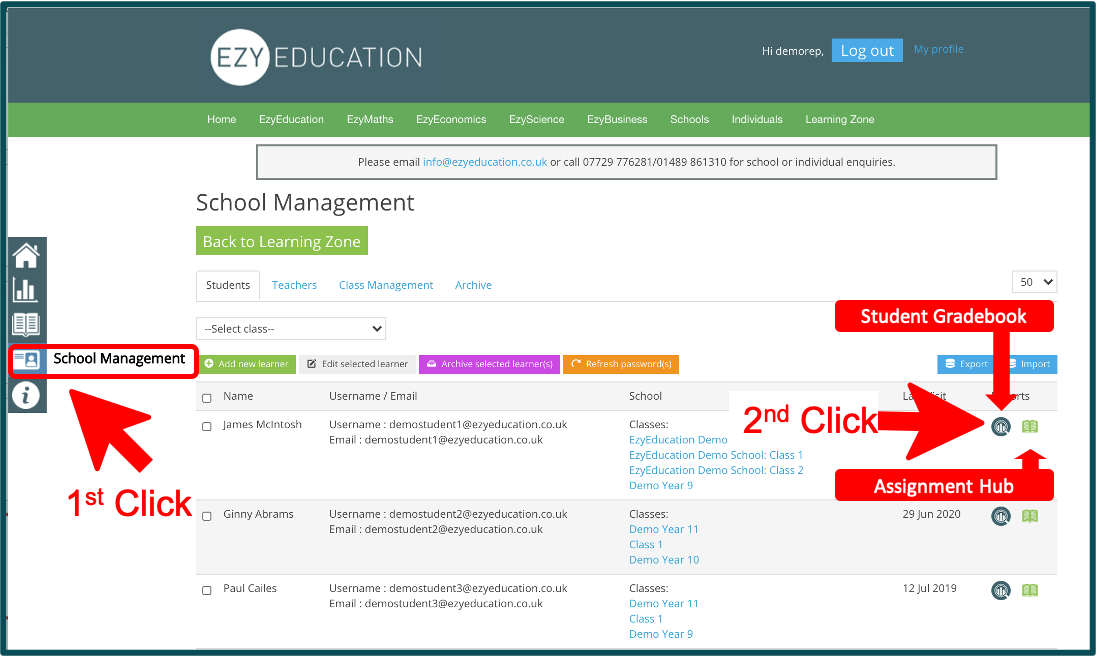Switch to the Students tab
Image resolution: width=1096 pixels, height=656 pixels.
click(228, 285)
